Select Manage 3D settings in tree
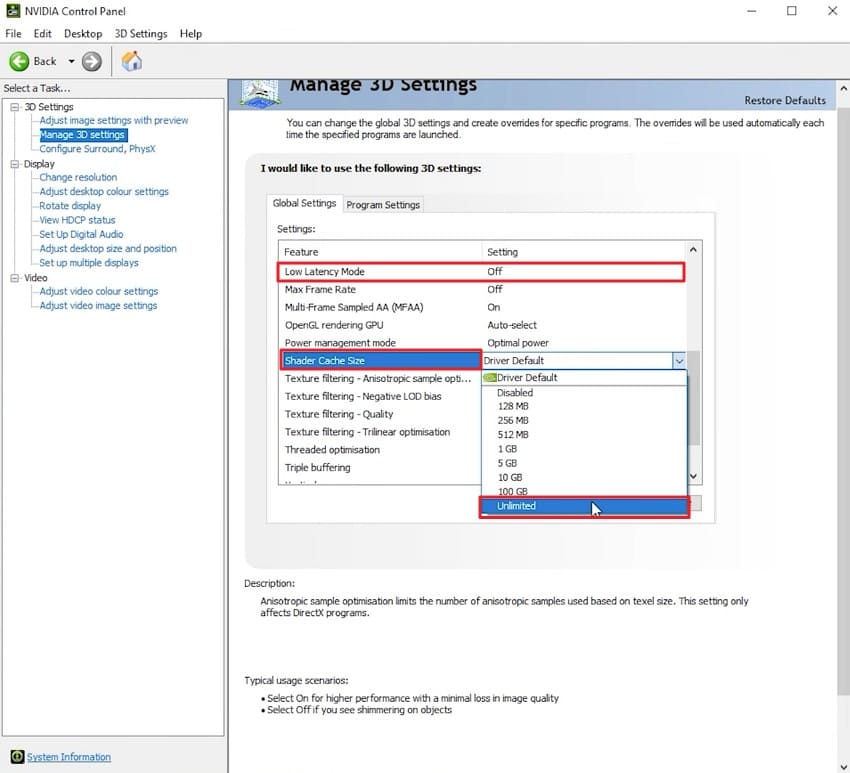Viewport: 850px width, 773px height. (x=83, y=134)
